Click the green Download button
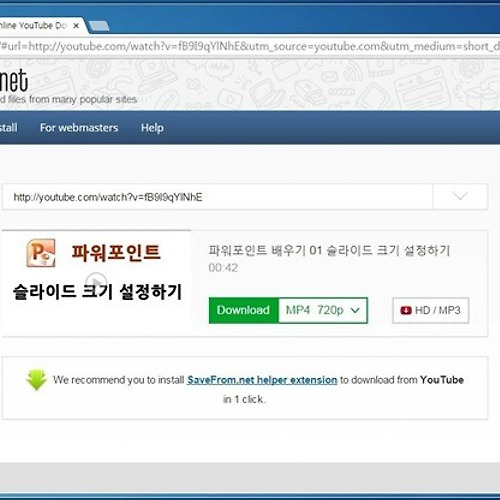 pos(243,310)
